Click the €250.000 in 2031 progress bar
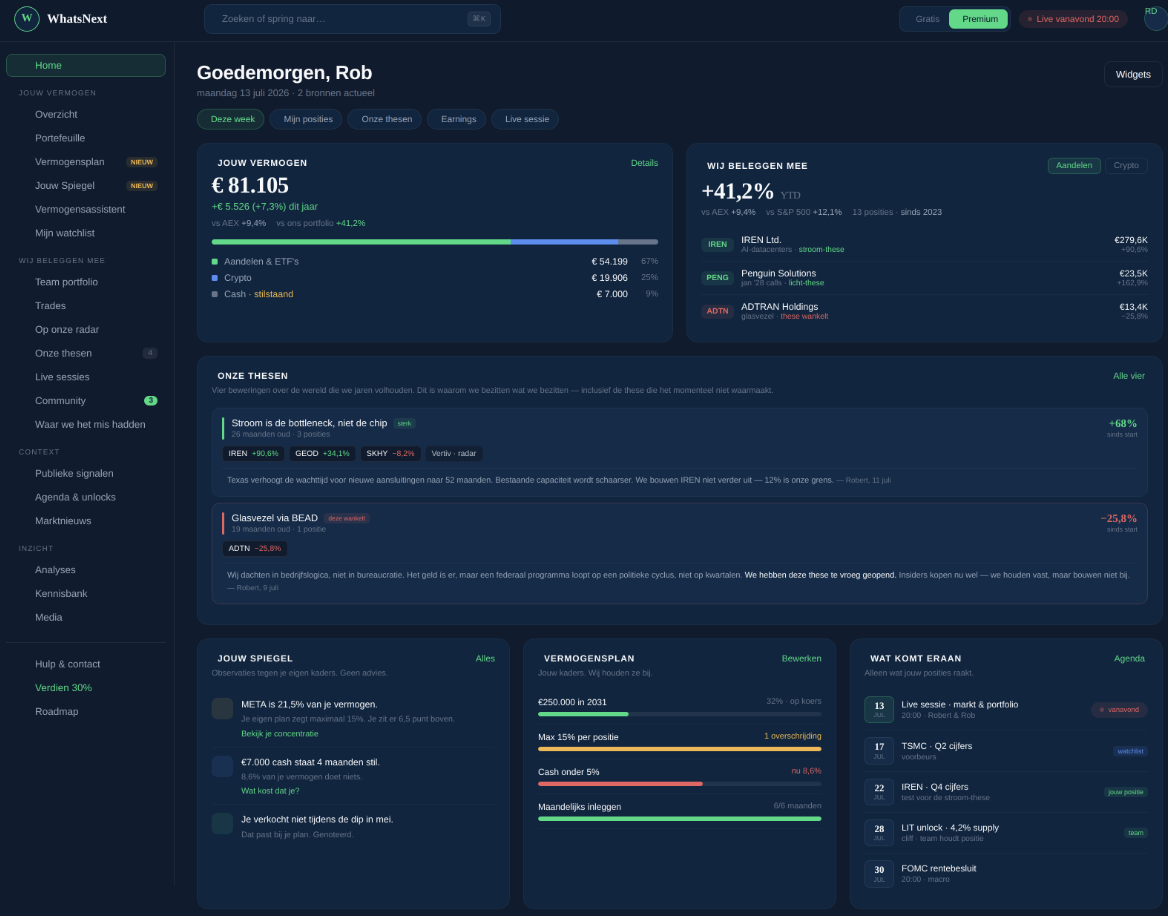The height and width of the screenshot is (916, 1168). (x=679, y=714)
